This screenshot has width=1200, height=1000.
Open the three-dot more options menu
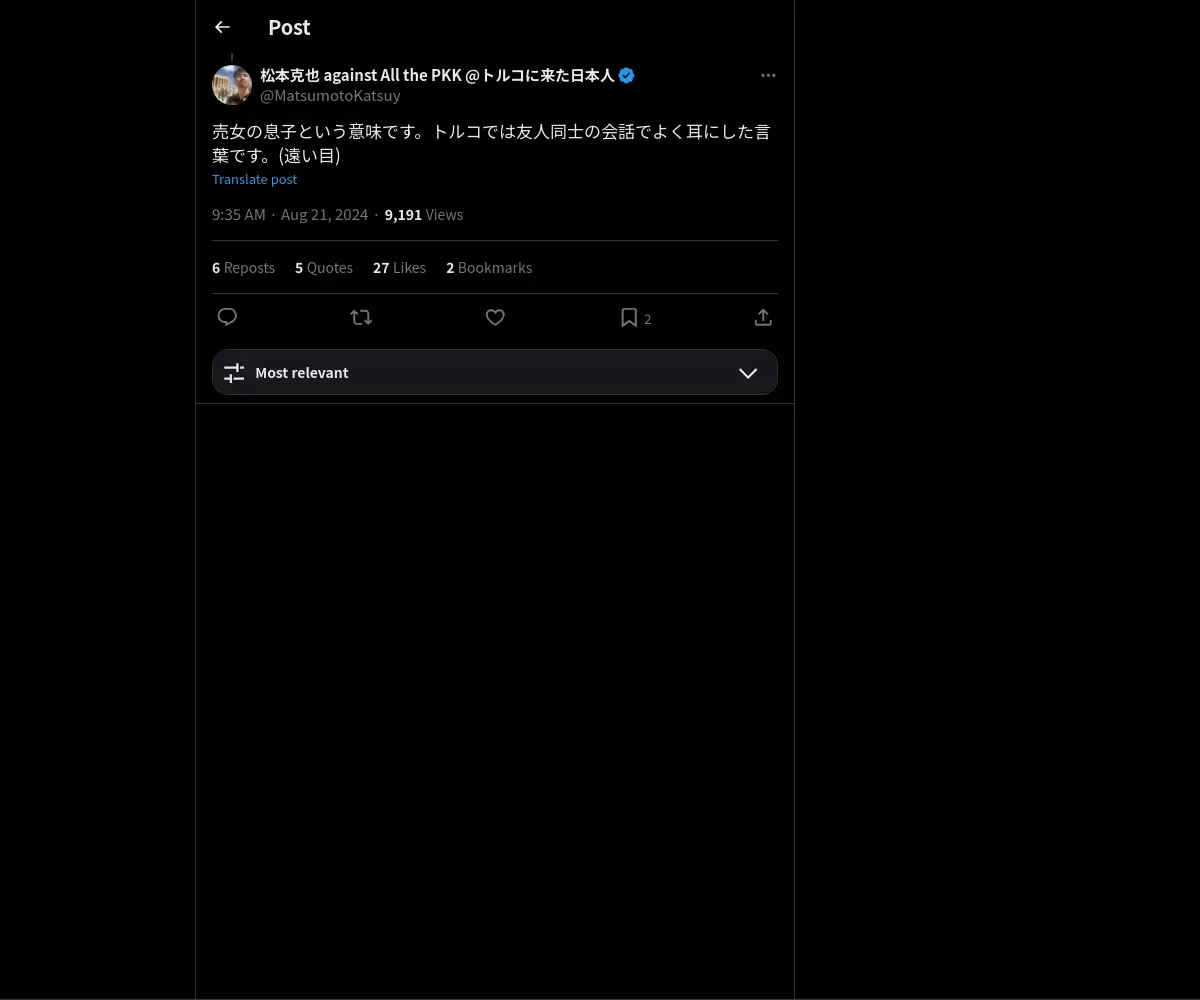click(x=768, y=75)
